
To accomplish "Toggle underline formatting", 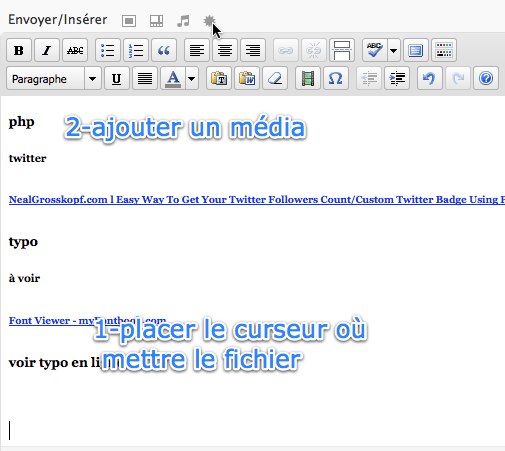I will [x=117, y=79].
